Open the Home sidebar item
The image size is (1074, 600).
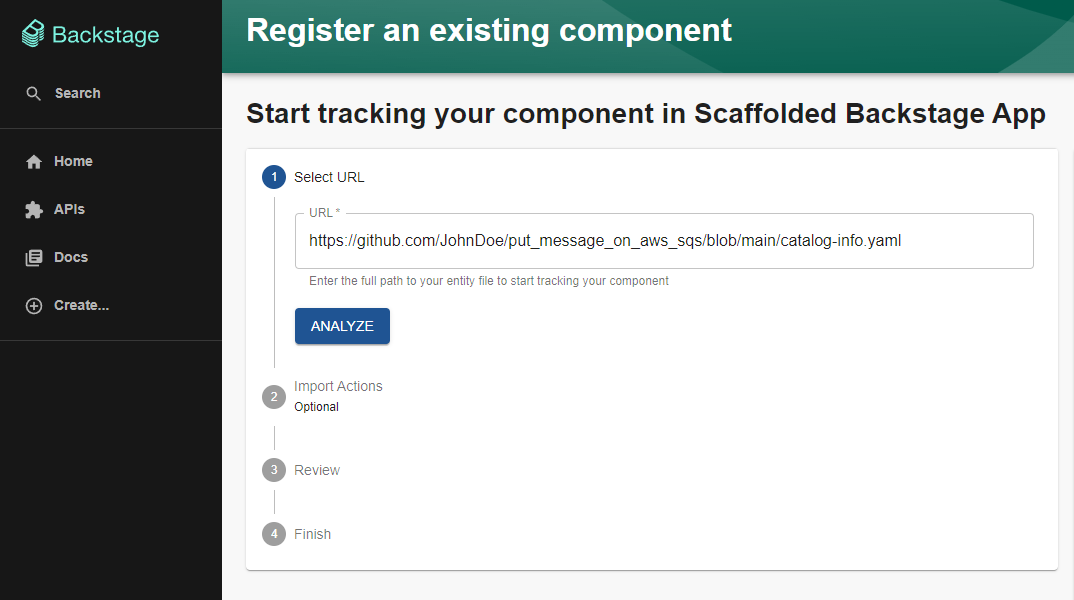pyautogui.click(x=73, y=161)
